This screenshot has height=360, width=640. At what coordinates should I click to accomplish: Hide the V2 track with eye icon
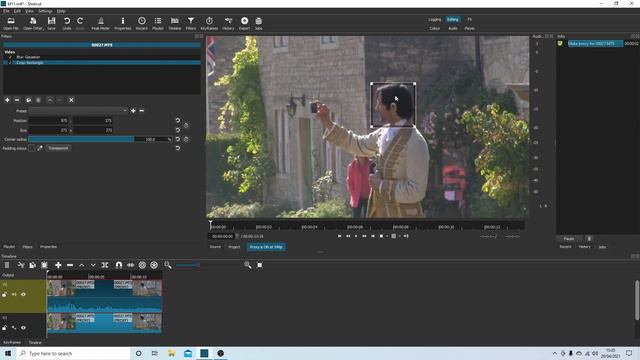pos(23,294)
